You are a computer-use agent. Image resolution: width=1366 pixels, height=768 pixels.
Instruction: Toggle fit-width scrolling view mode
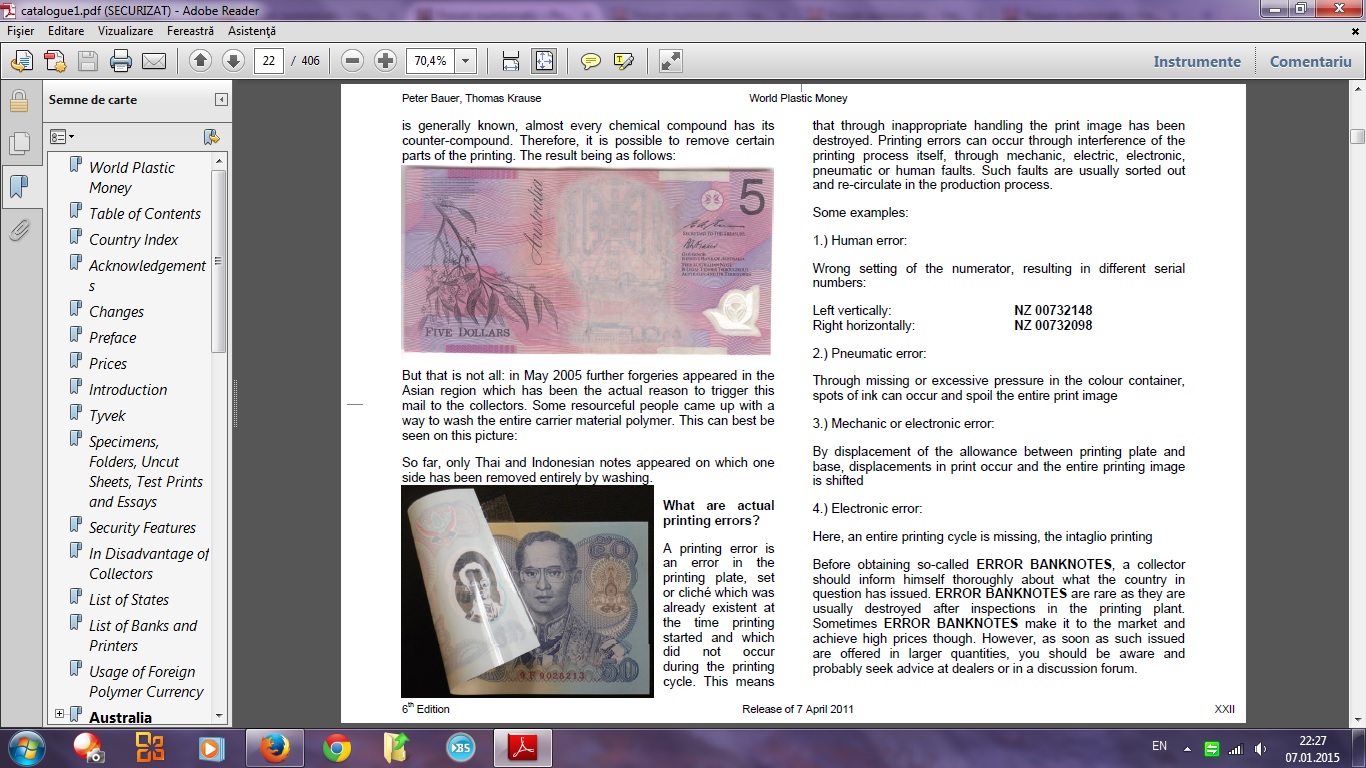(510, 61)
